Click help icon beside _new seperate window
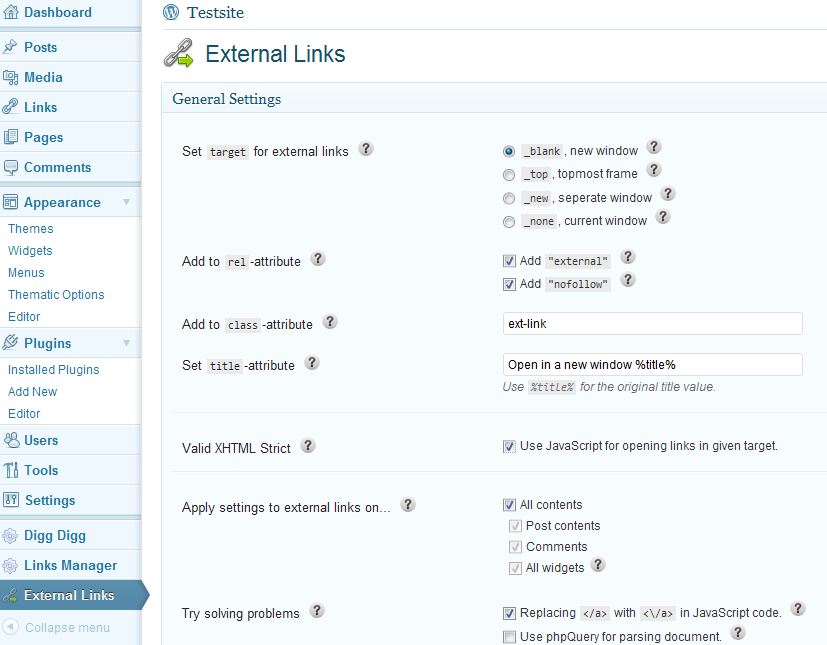 tap(668, 194)
